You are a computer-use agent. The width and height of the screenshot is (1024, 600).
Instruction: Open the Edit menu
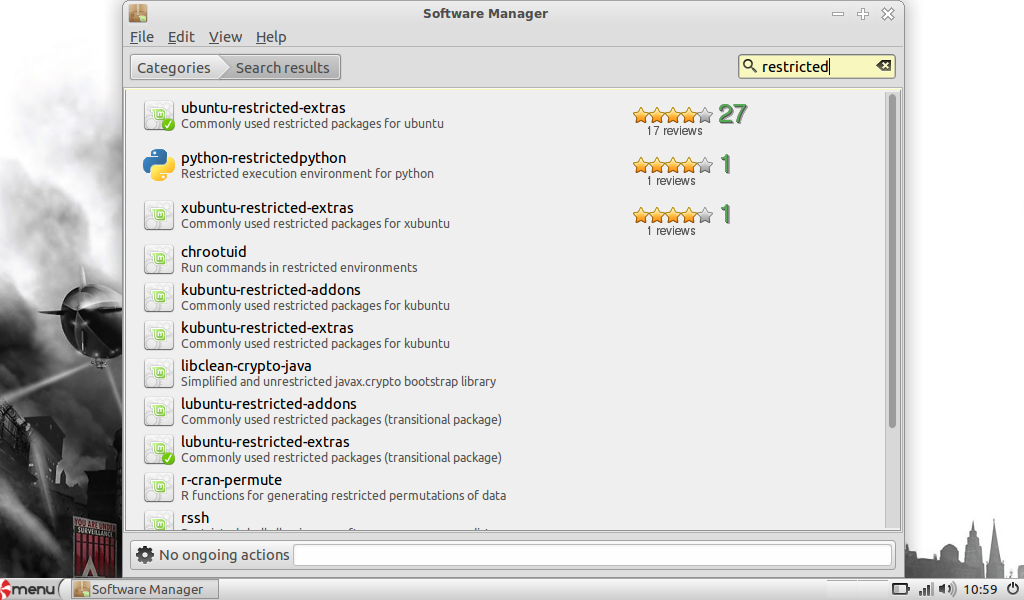click(x=181, y=37)
